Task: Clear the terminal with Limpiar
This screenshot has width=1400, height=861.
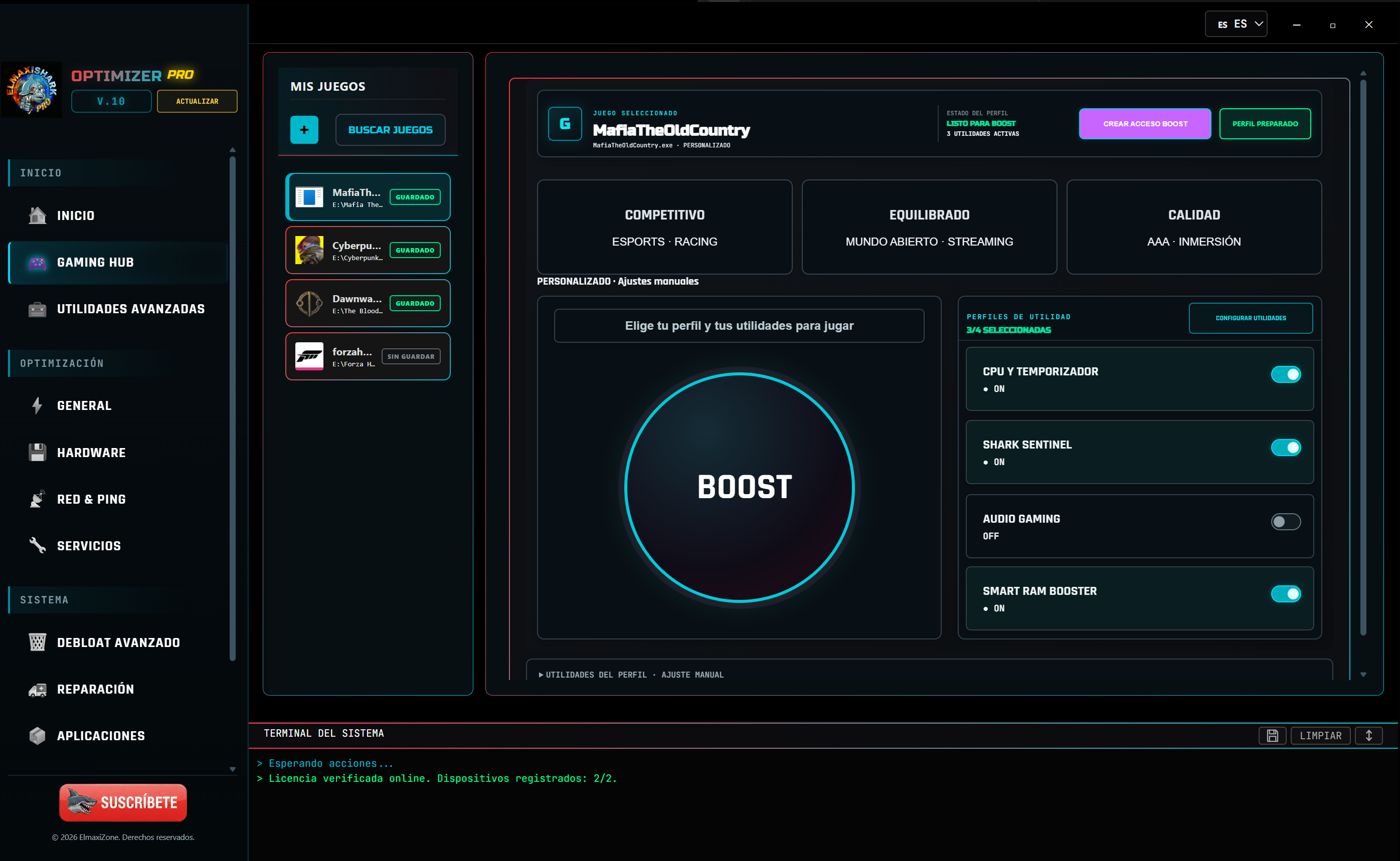Action: (x=1320, y=735)
